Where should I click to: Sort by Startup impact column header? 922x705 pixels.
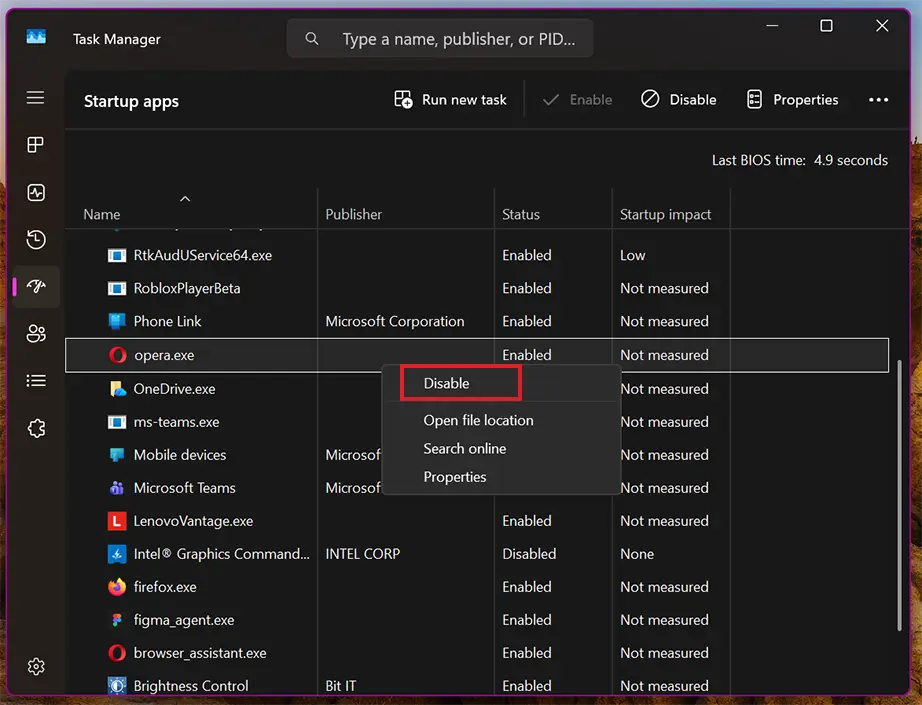(x=665, y=215)
